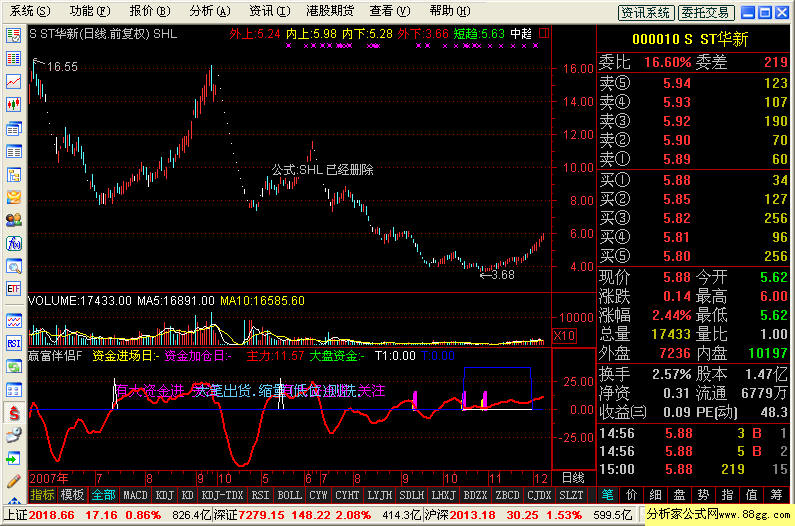Open the 查看(V) menu

point(389,11)
